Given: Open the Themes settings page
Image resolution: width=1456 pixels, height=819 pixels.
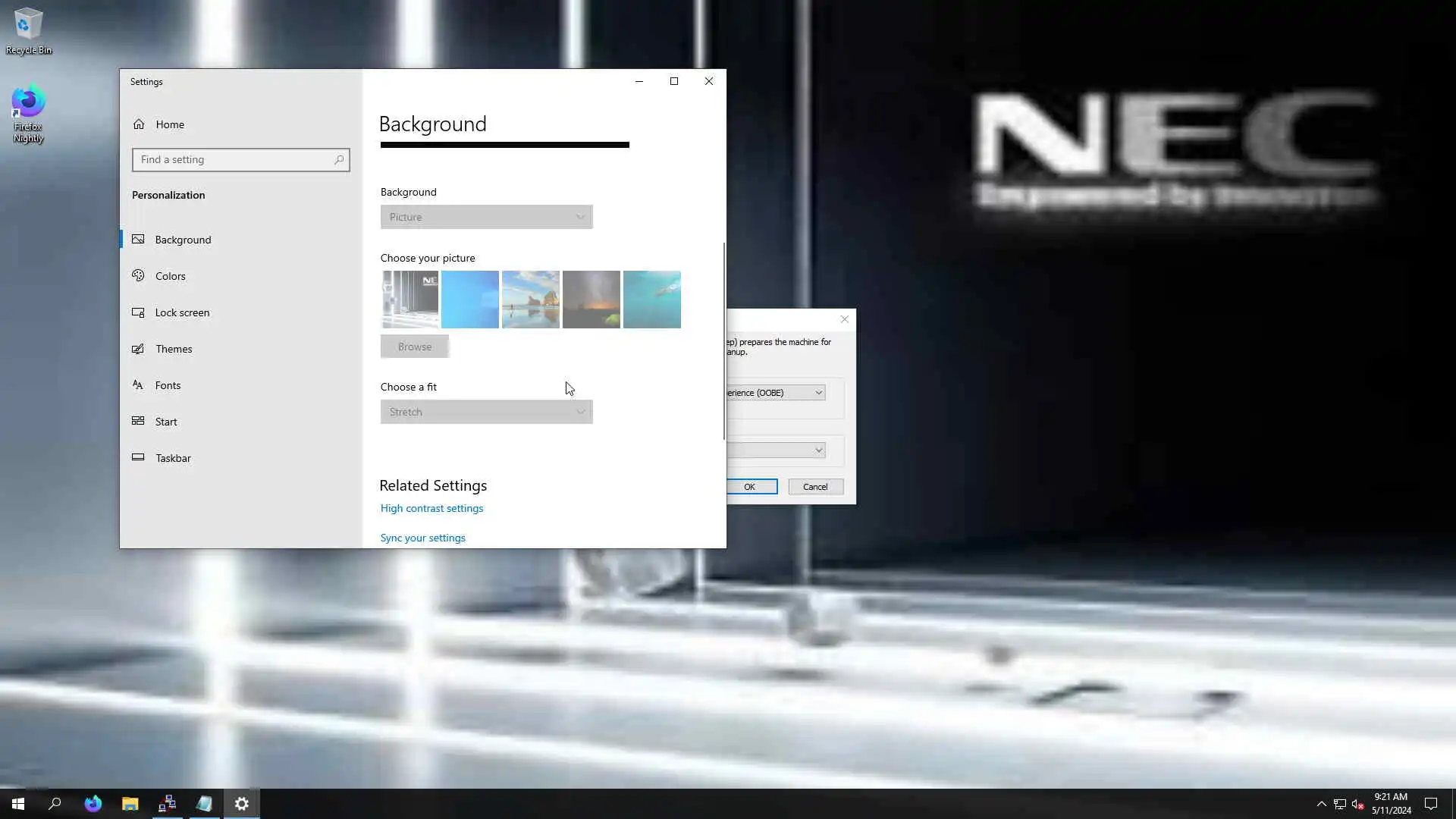Looking at the screenshot, I should click(174, 349).
